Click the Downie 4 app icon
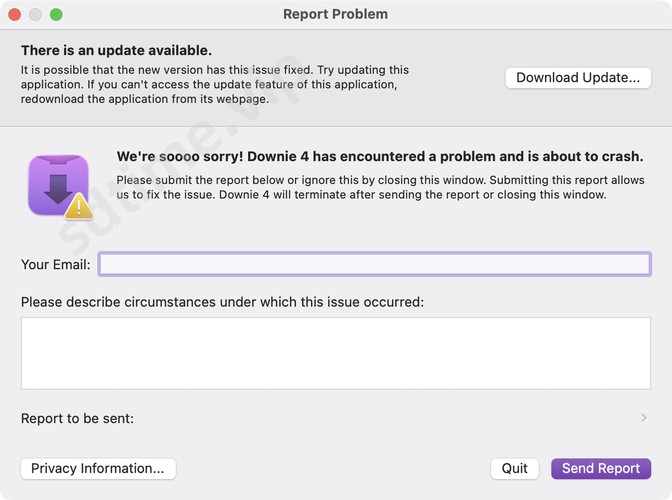The image size is (672, 500). 59,185
